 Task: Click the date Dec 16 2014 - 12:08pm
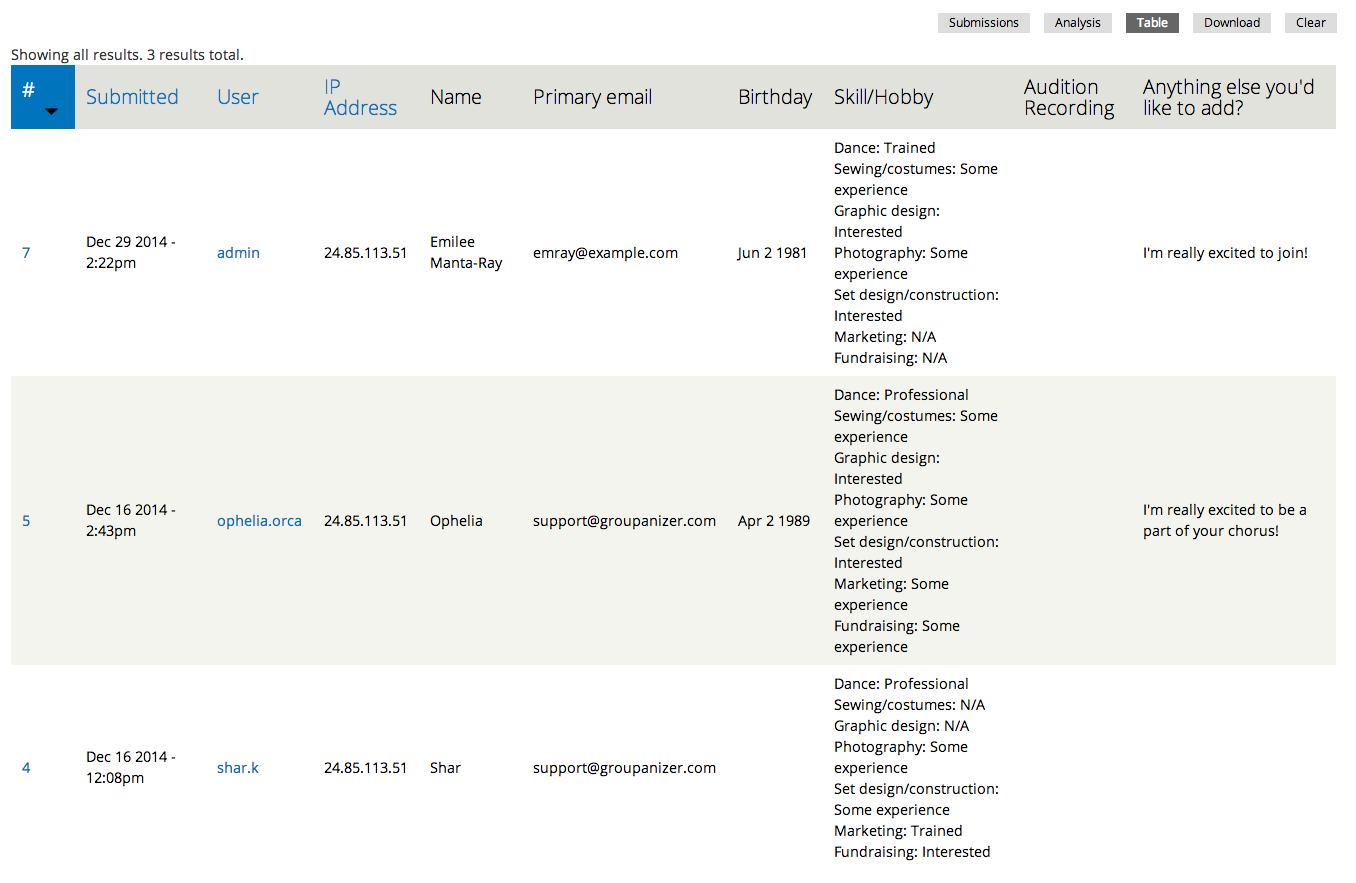(x=131, y=768)
